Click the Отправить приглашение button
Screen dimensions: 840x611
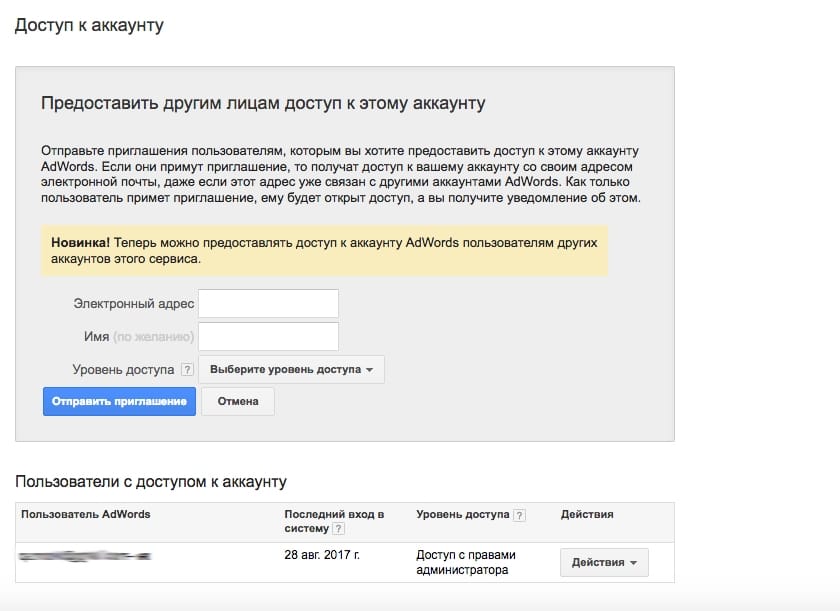click(119, 402)
